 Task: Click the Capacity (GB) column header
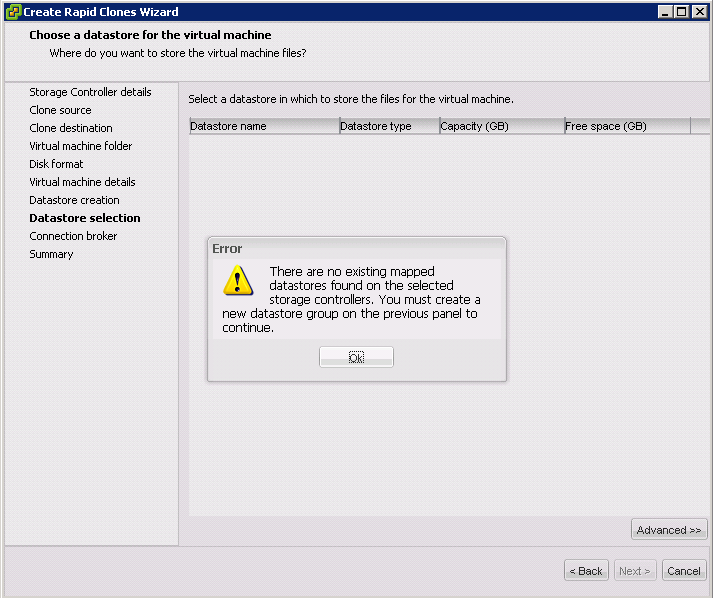point(501,126)
